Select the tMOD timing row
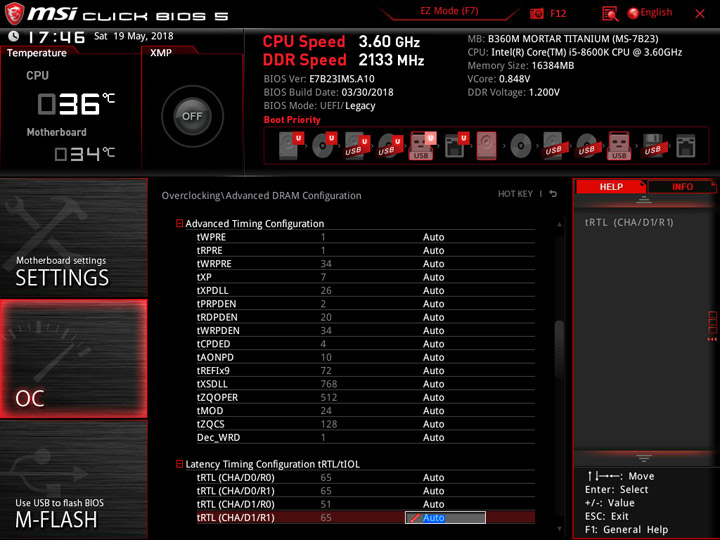Viewport: 720px width, 540px height. coord(366,411)
